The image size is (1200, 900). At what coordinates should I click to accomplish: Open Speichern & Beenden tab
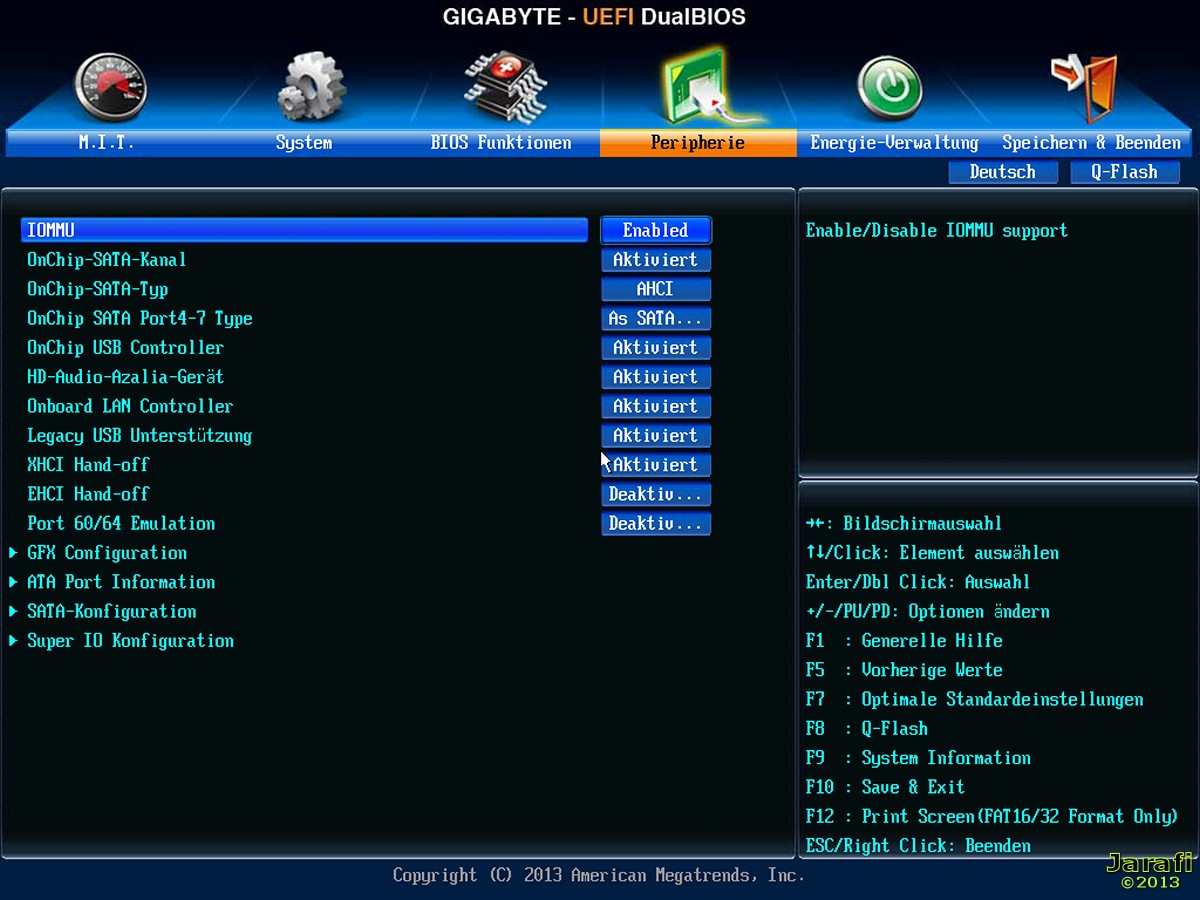(1092, 143)
